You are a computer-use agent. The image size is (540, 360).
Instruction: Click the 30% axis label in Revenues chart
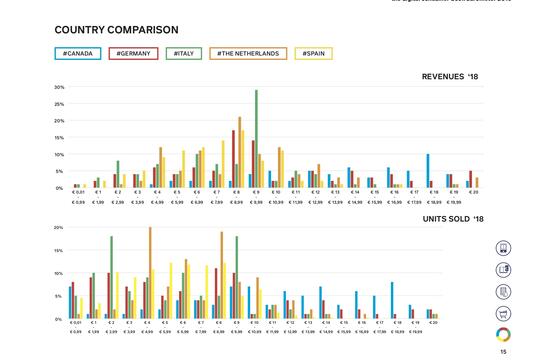click(59, 87)
